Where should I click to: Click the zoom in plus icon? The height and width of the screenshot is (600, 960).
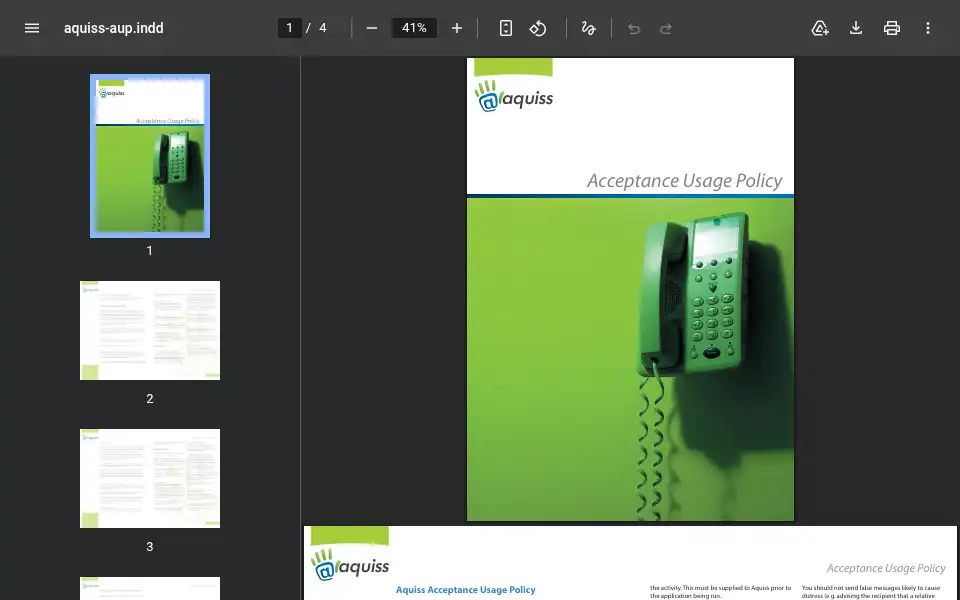click(x=457, y=28)
